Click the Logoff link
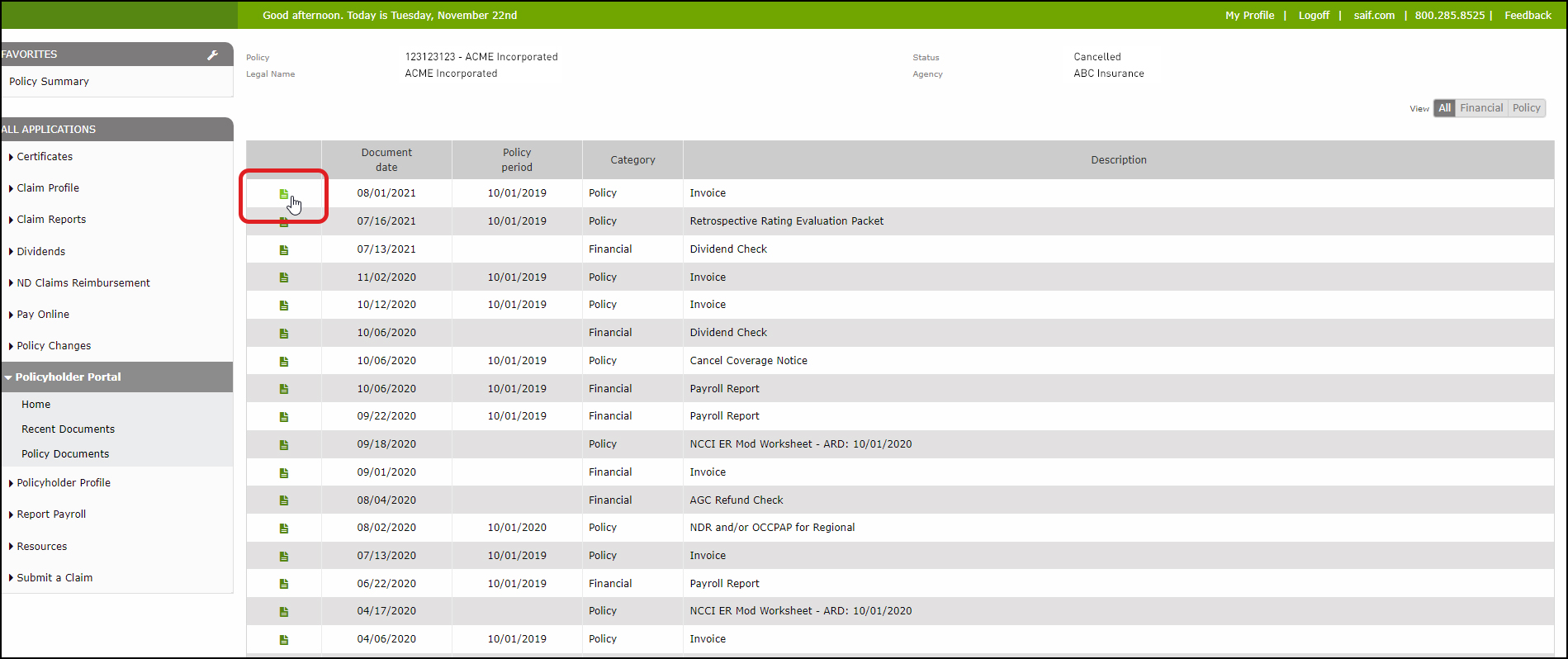1568x659 pixels. [x=1314, y=16]
